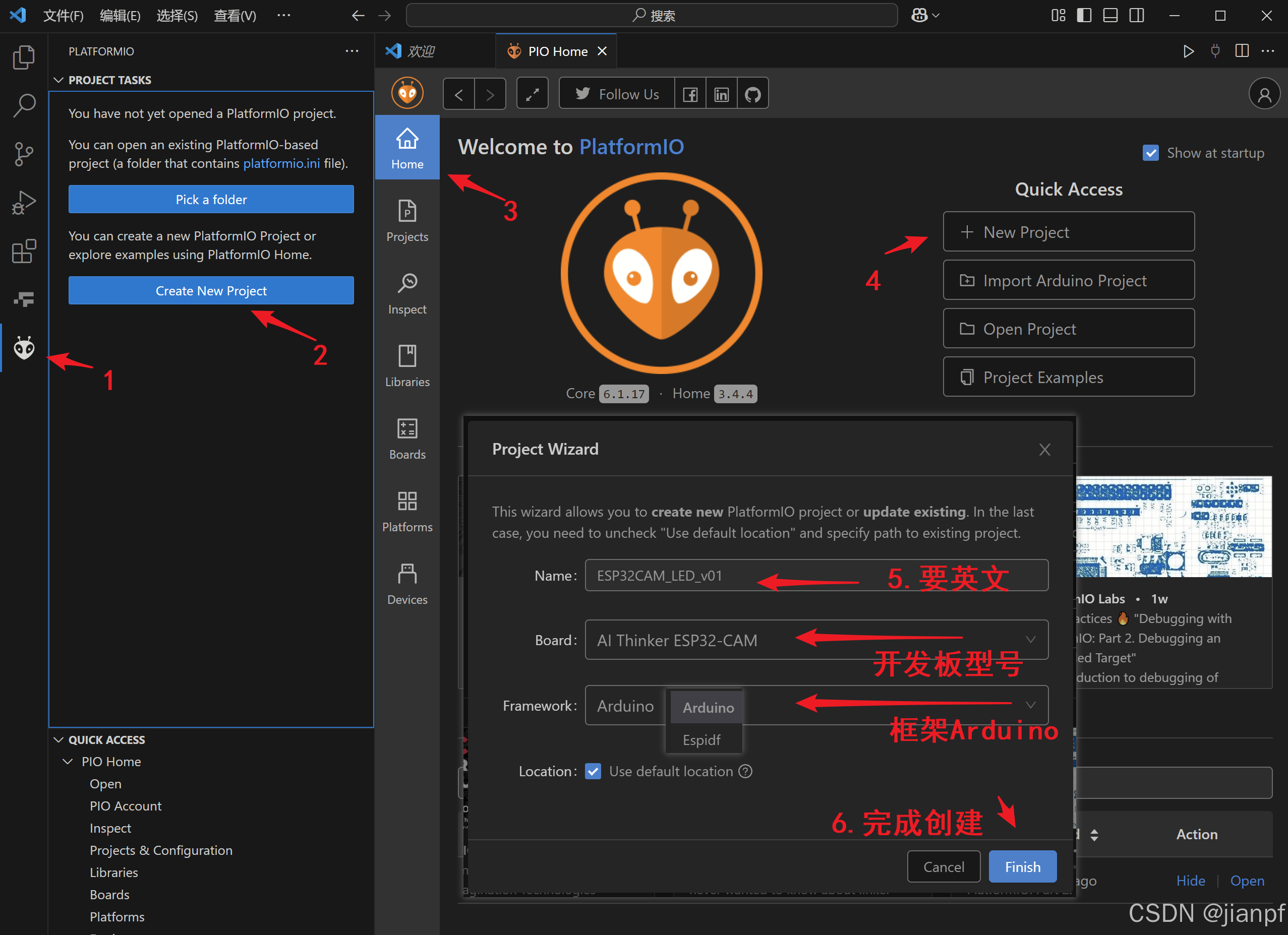This screenshot has height=935, width=1288.
Task: Open the Source Control activity bar icon
Action: (x=24, y=153)
